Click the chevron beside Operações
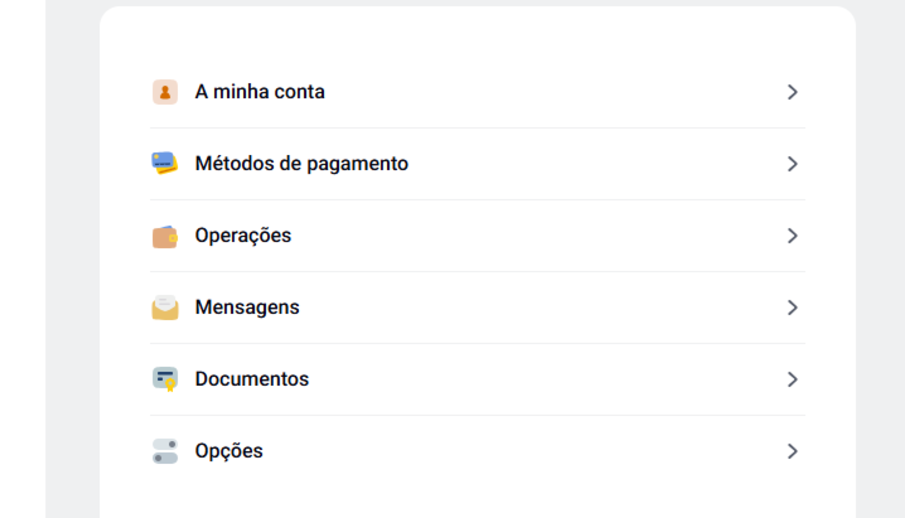The height and width of the screenshot is (518, 920). pos(792,236)
